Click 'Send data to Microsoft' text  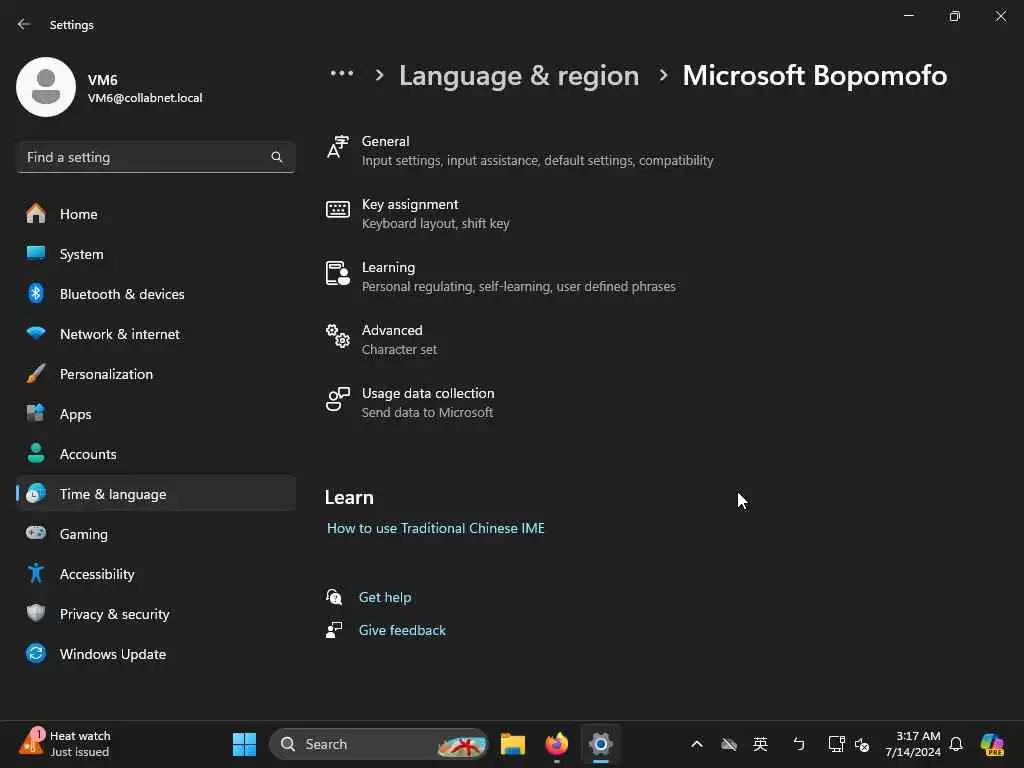[427, 413]
